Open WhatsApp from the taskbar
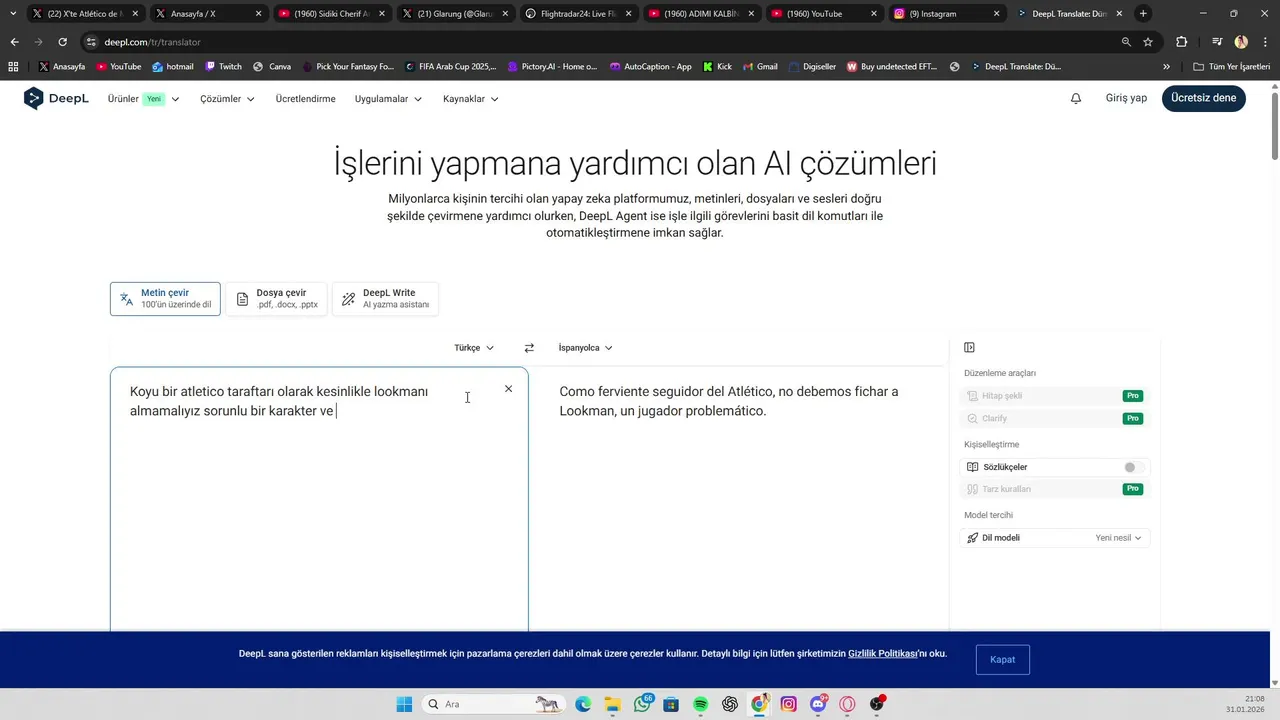 tap(642, 704)
